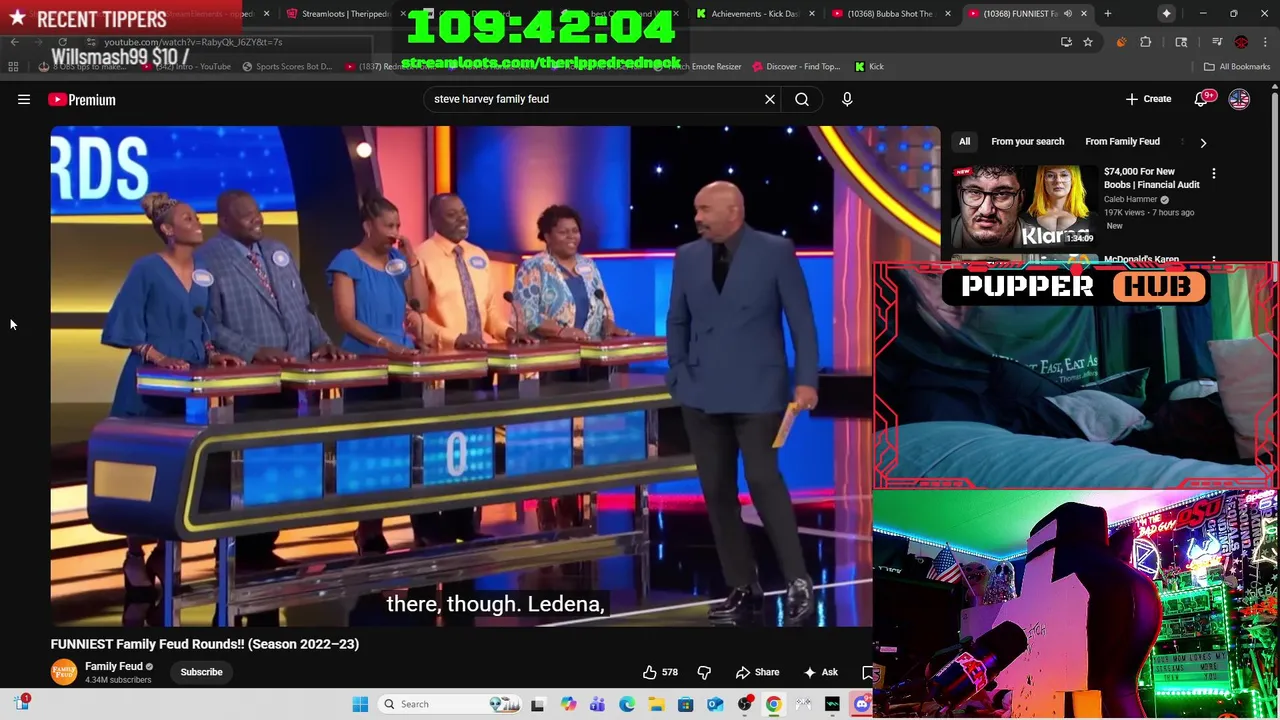The width and height of the screenshot is (1280, 720).
Task: Subscribe to the Family Feud channel
Action: pyautogui.click(x=201, y=672)
